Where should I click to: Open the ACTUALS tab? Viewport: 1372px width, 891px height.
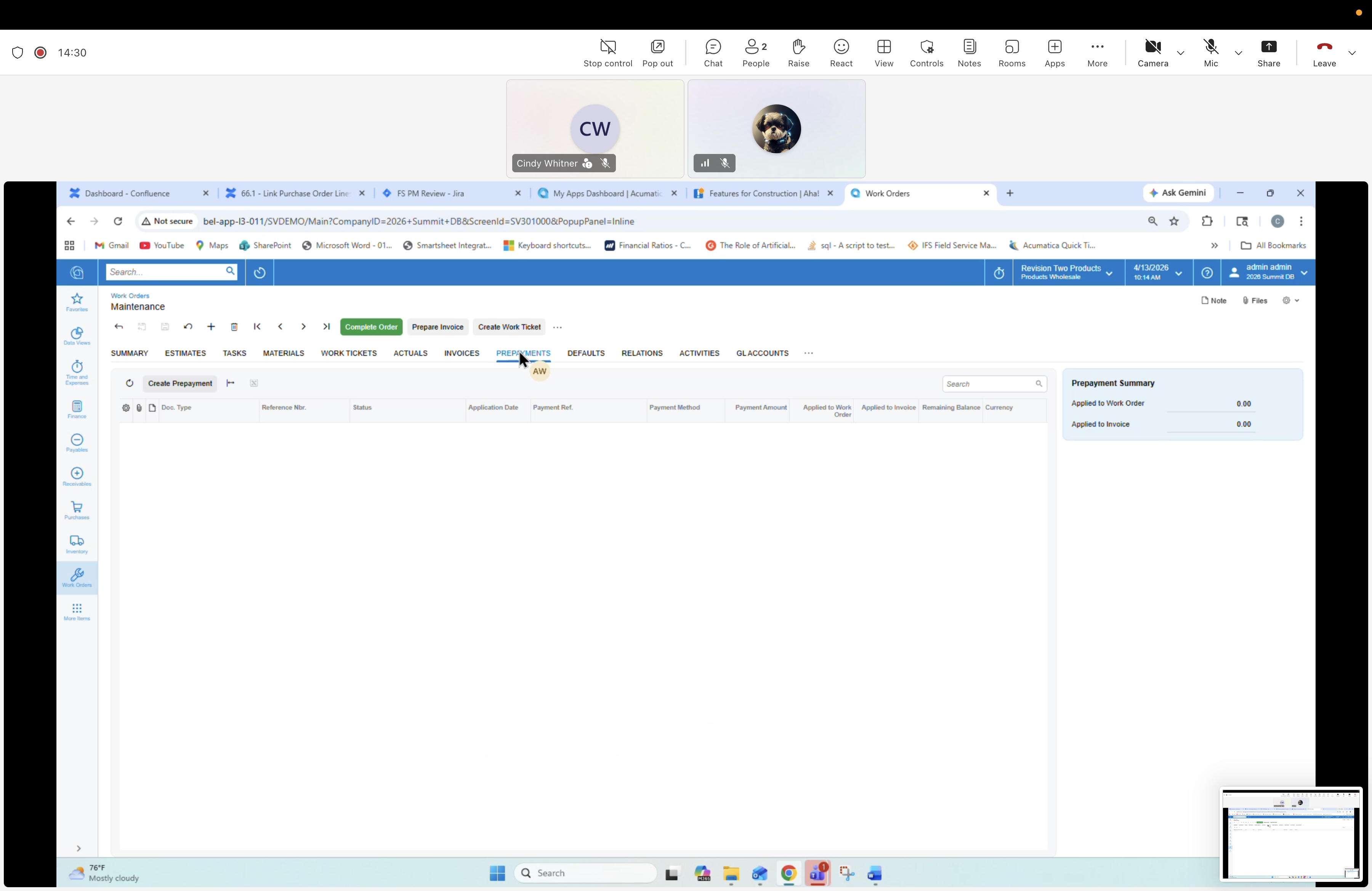click(x=410, y=353)
